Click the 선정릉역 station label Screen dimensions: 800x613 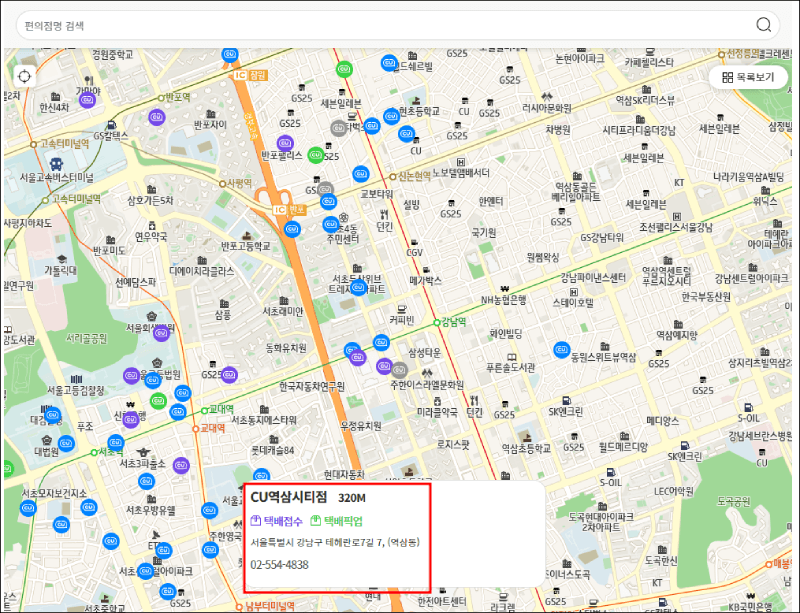coord(743,54)
